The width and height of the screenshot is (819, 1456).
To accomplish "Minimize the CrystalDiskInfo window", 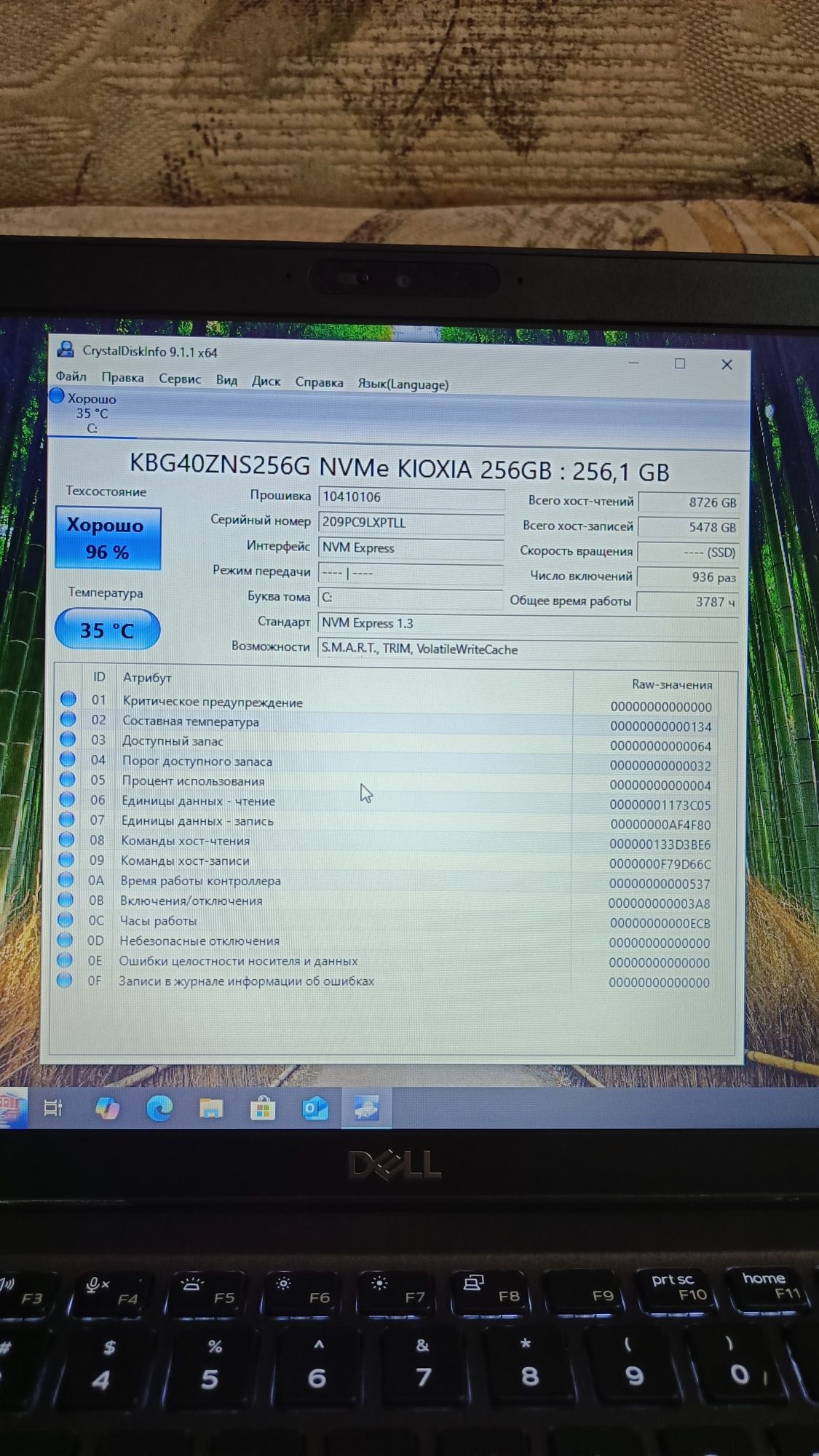I will click(633, 363).
